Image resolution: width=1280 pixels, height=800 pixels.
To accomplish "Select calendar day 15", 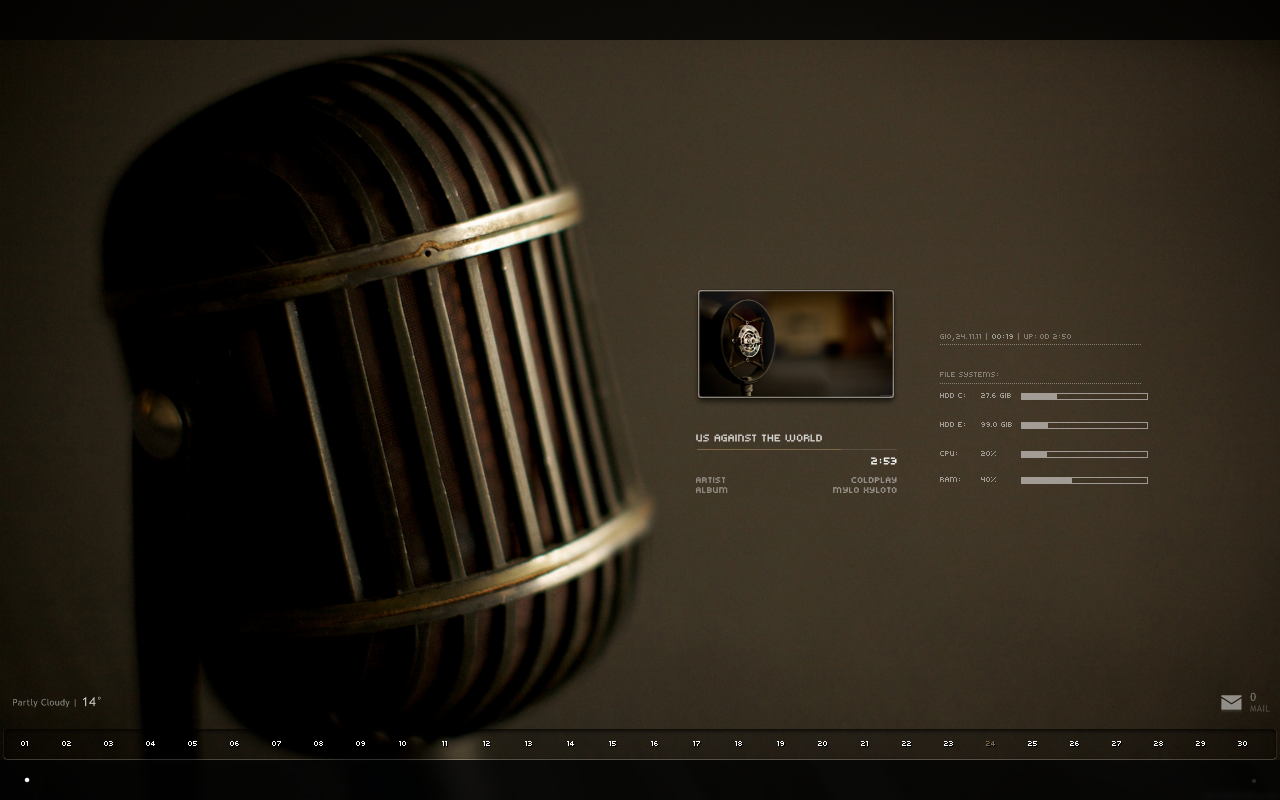I will click(612, 743).
